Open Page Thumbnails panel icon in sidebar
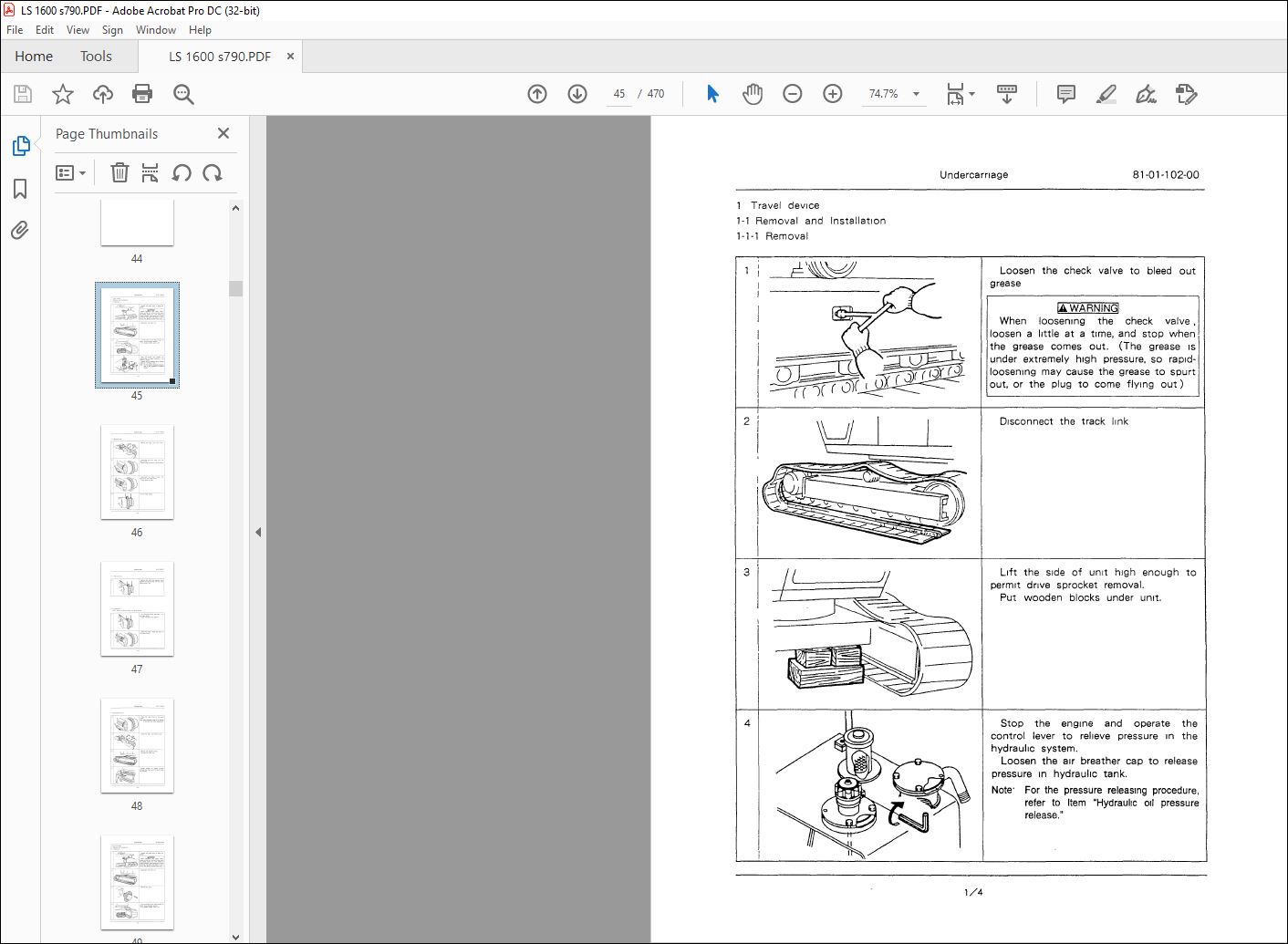 [x=20, y=146]
